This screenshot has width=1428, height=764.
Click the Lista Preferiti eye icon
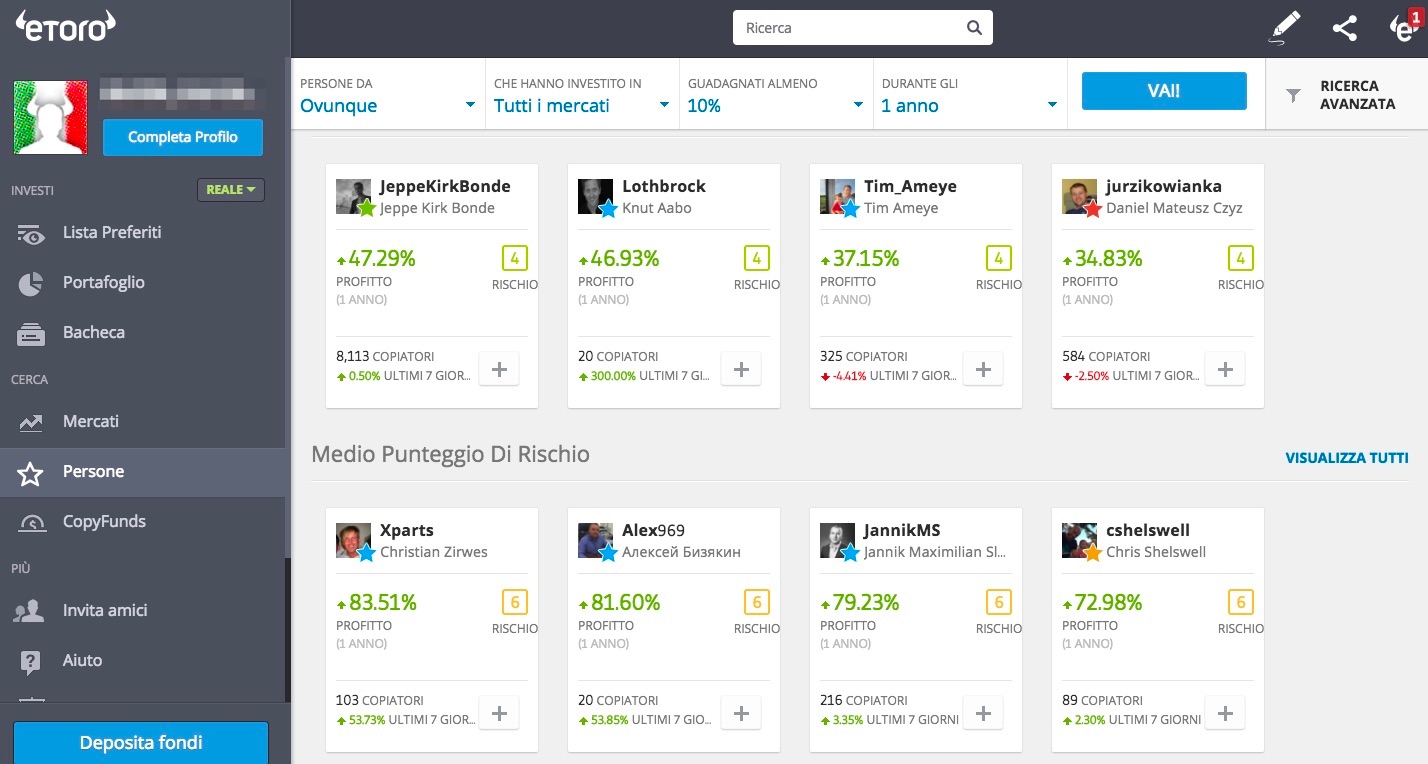coord(31,234)
